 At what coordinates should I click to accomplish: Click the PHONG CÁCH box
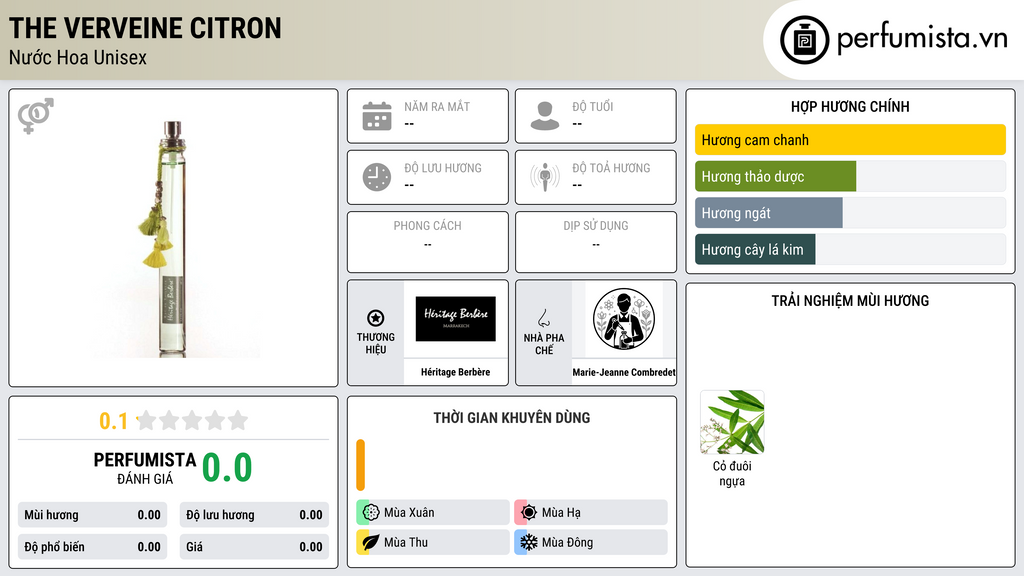coord(428,242)
